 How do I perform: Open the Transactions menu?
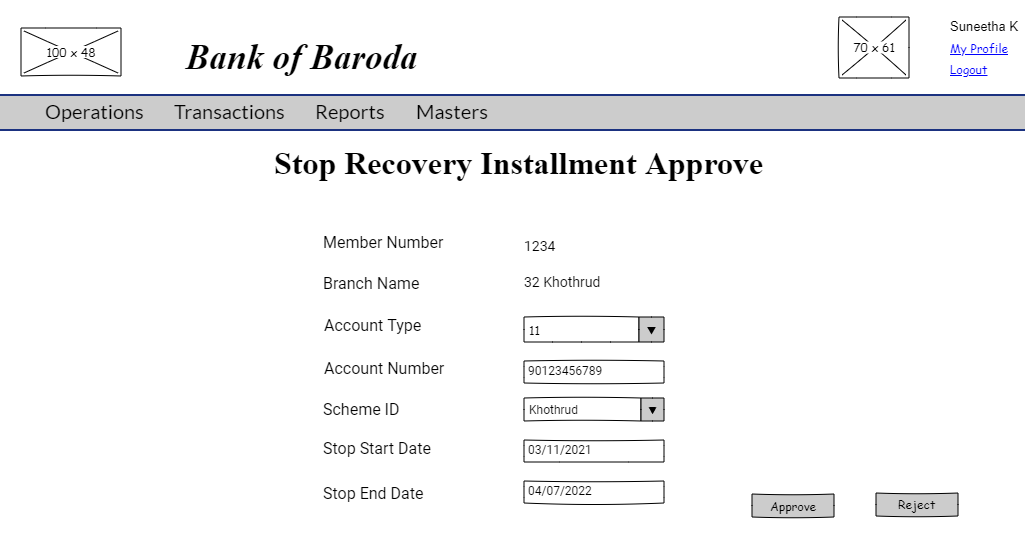229,112
